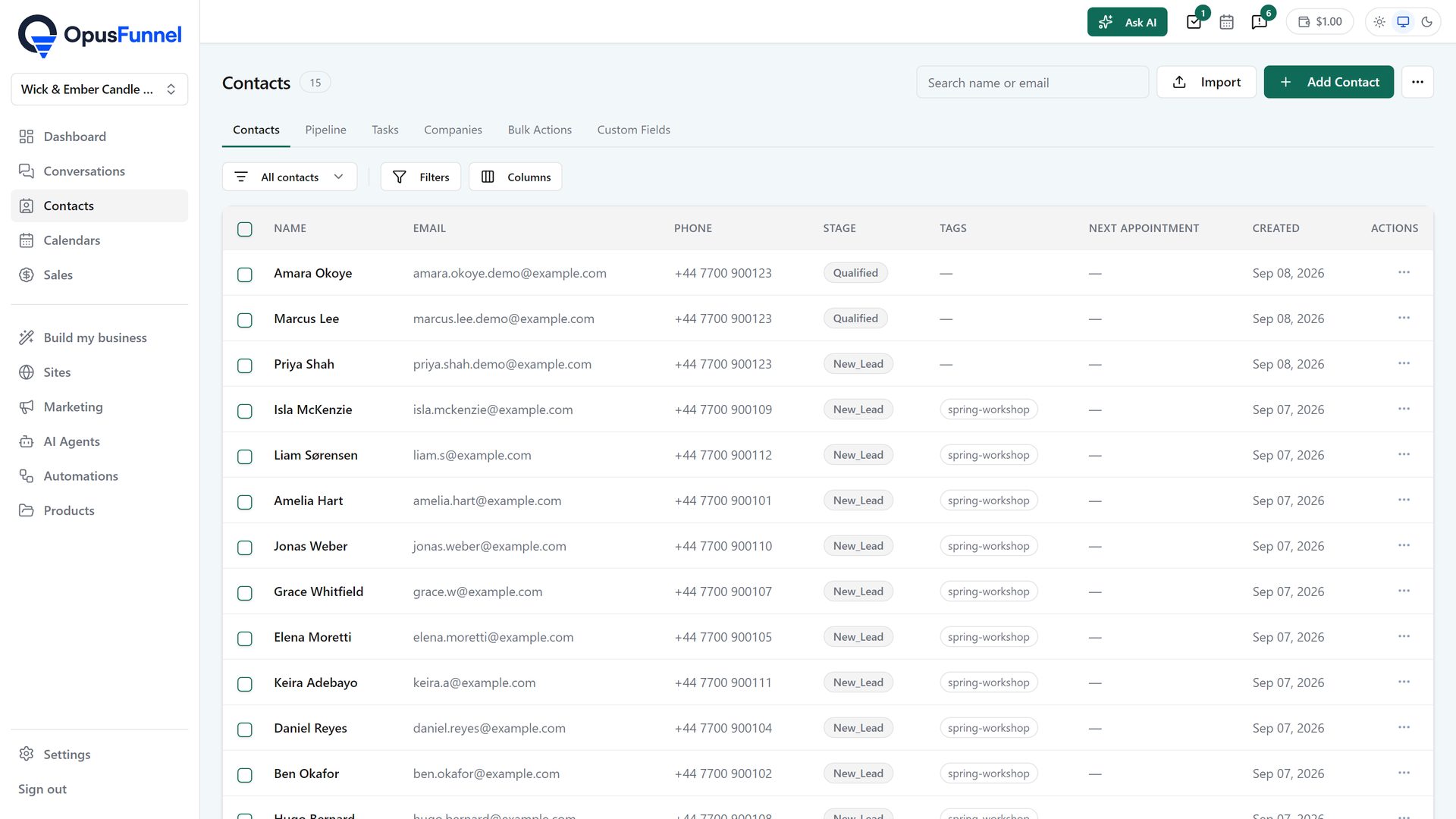Open row actions for Priya Shah

click(x=1404, y=363)
